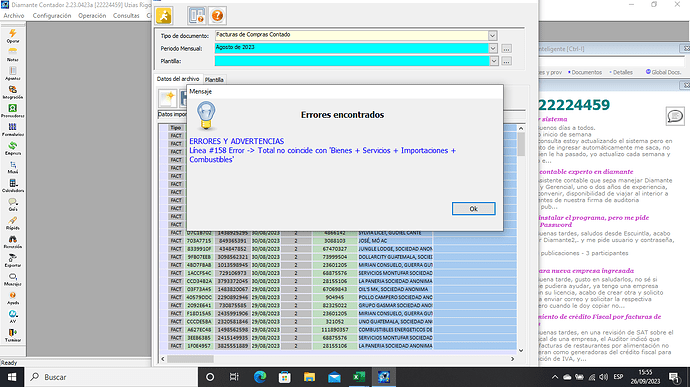Click the columns help toolbar icon
Viewport: 690px width, 387px height.
point(196,15)
